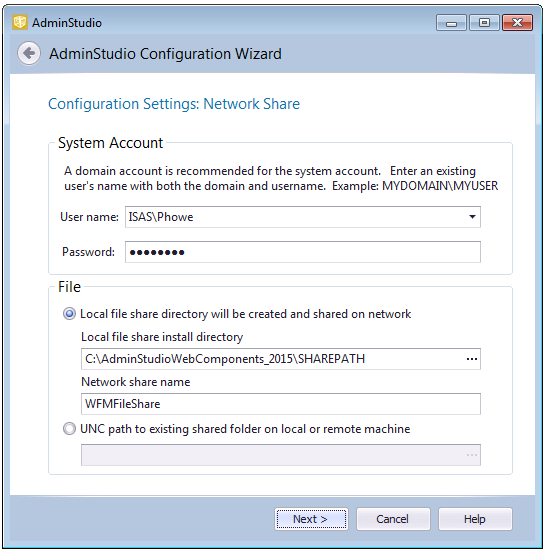
Task: Open Help for the wizard
Action: [x=475, y=519]
